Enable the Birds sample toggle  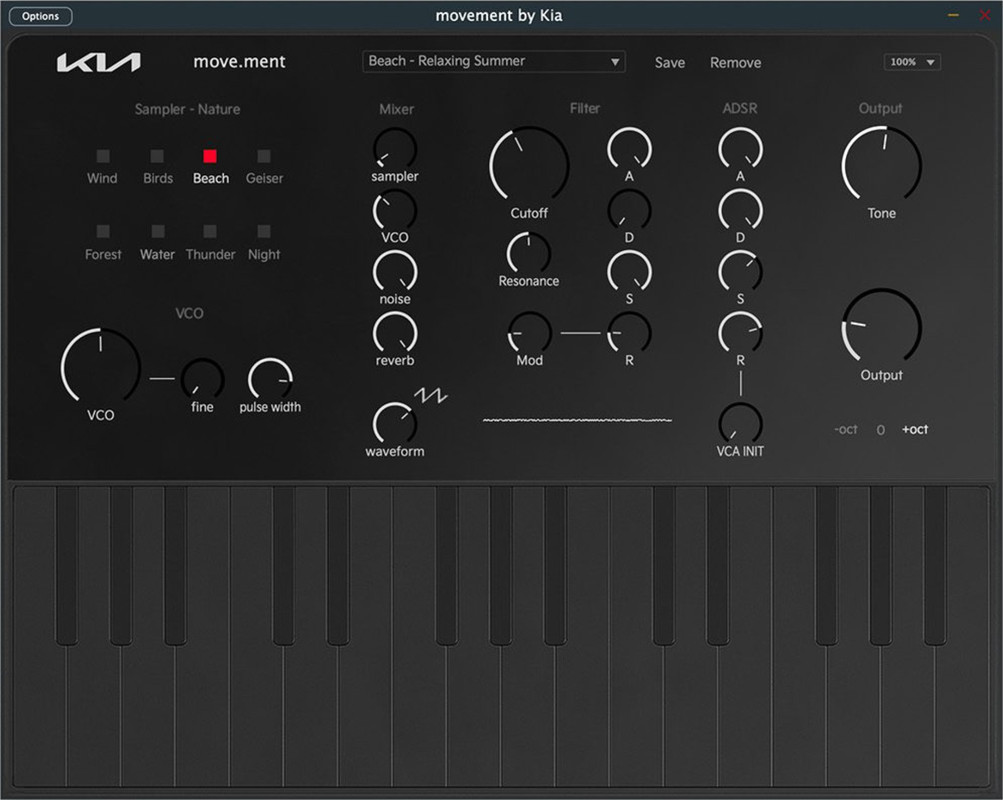tap(157, 156)
